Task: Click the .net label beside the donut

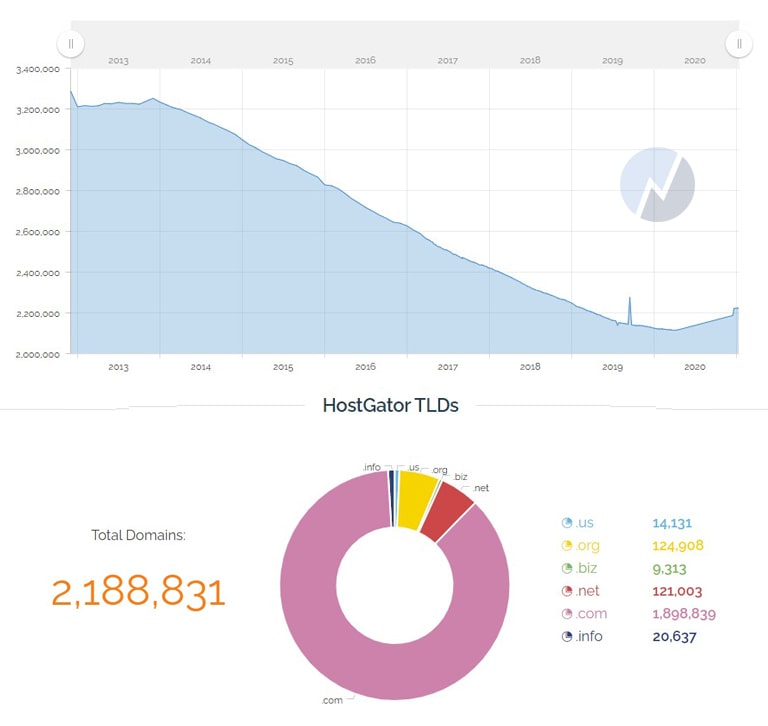Action: pyautogui.click(x=481, y=488)
